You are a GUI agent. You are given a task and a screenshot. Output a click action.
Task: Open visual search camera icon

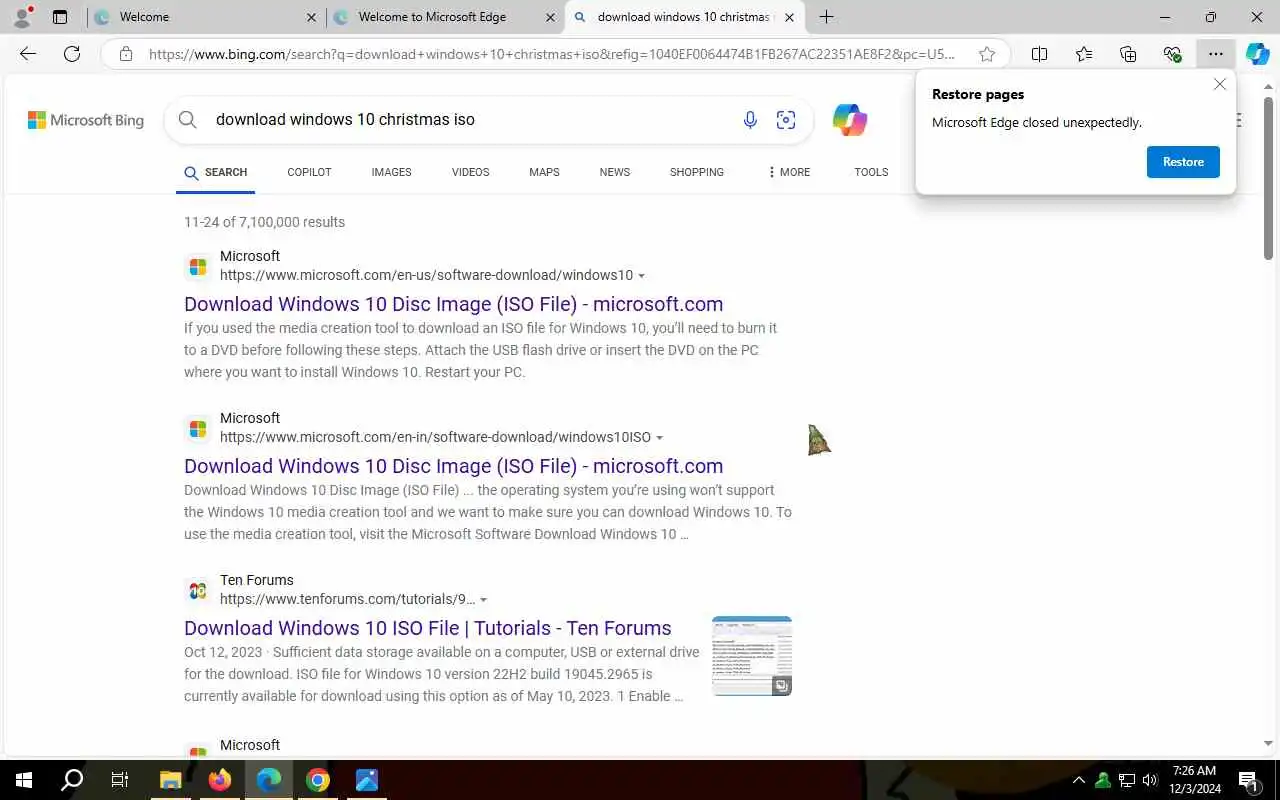point(786,120)
